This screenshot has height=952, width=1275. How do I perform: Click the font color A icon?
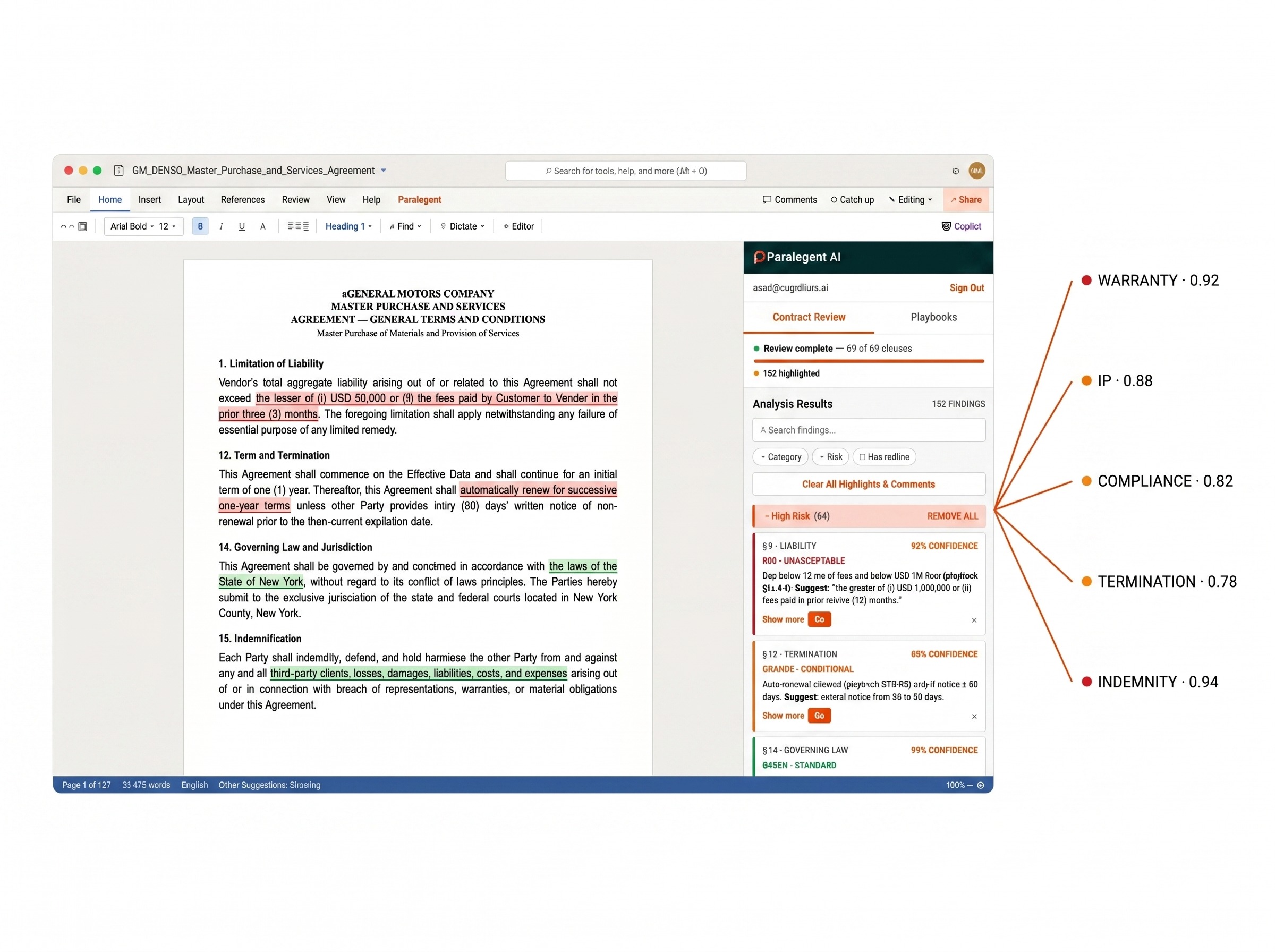263,226
